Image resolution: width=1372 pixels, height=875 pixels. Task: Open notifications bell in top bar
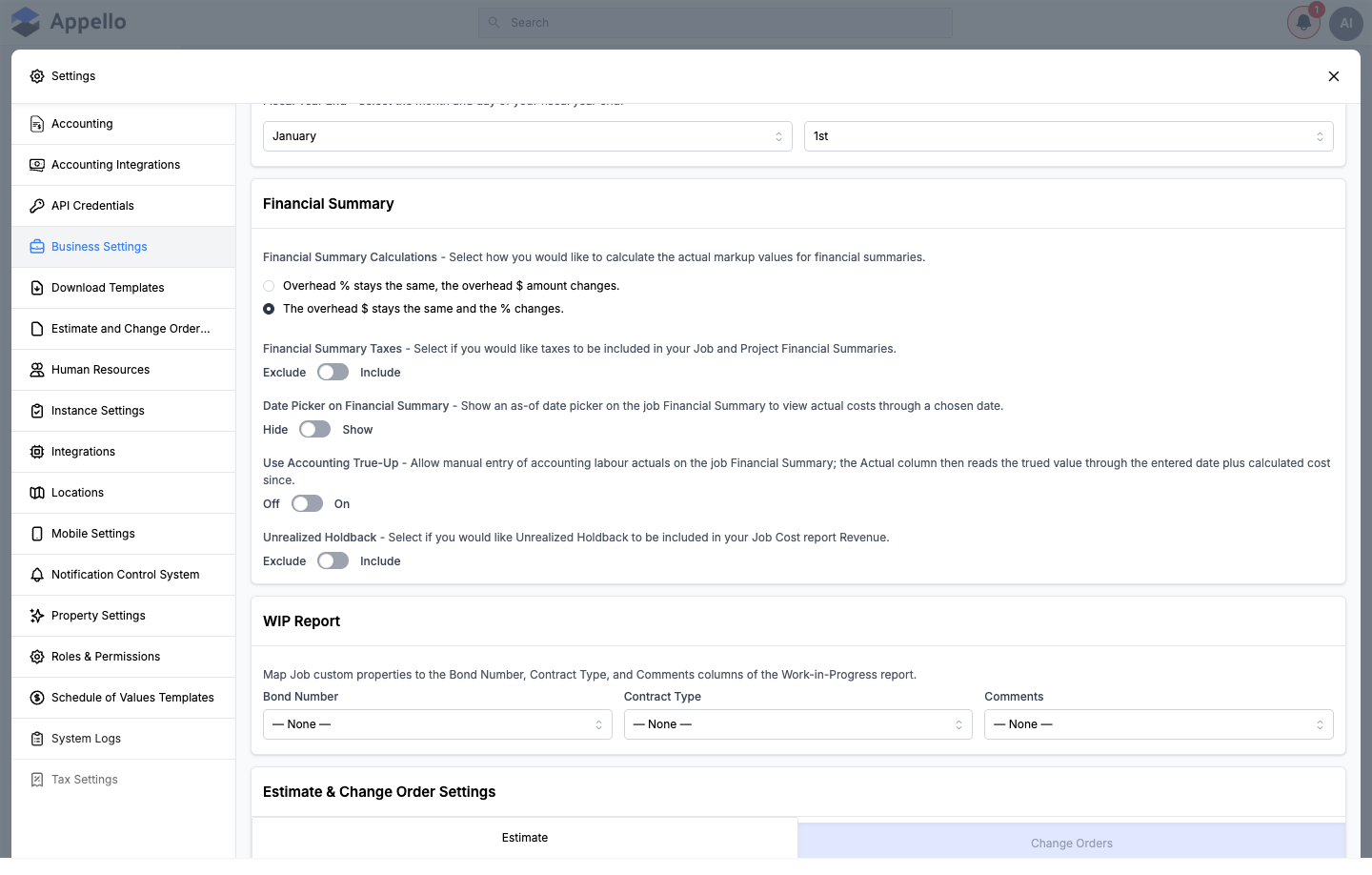pos(1303,23)
